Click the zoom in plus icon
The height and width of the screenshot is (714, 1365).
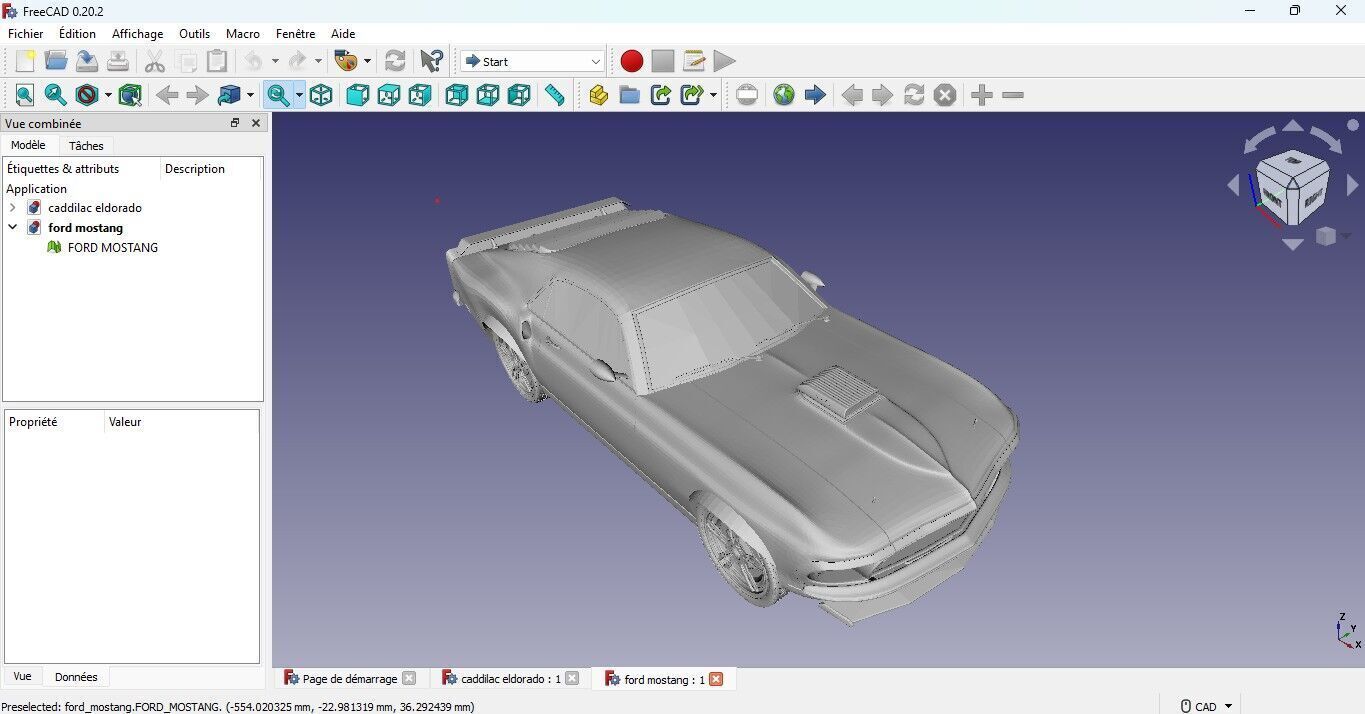982,95
